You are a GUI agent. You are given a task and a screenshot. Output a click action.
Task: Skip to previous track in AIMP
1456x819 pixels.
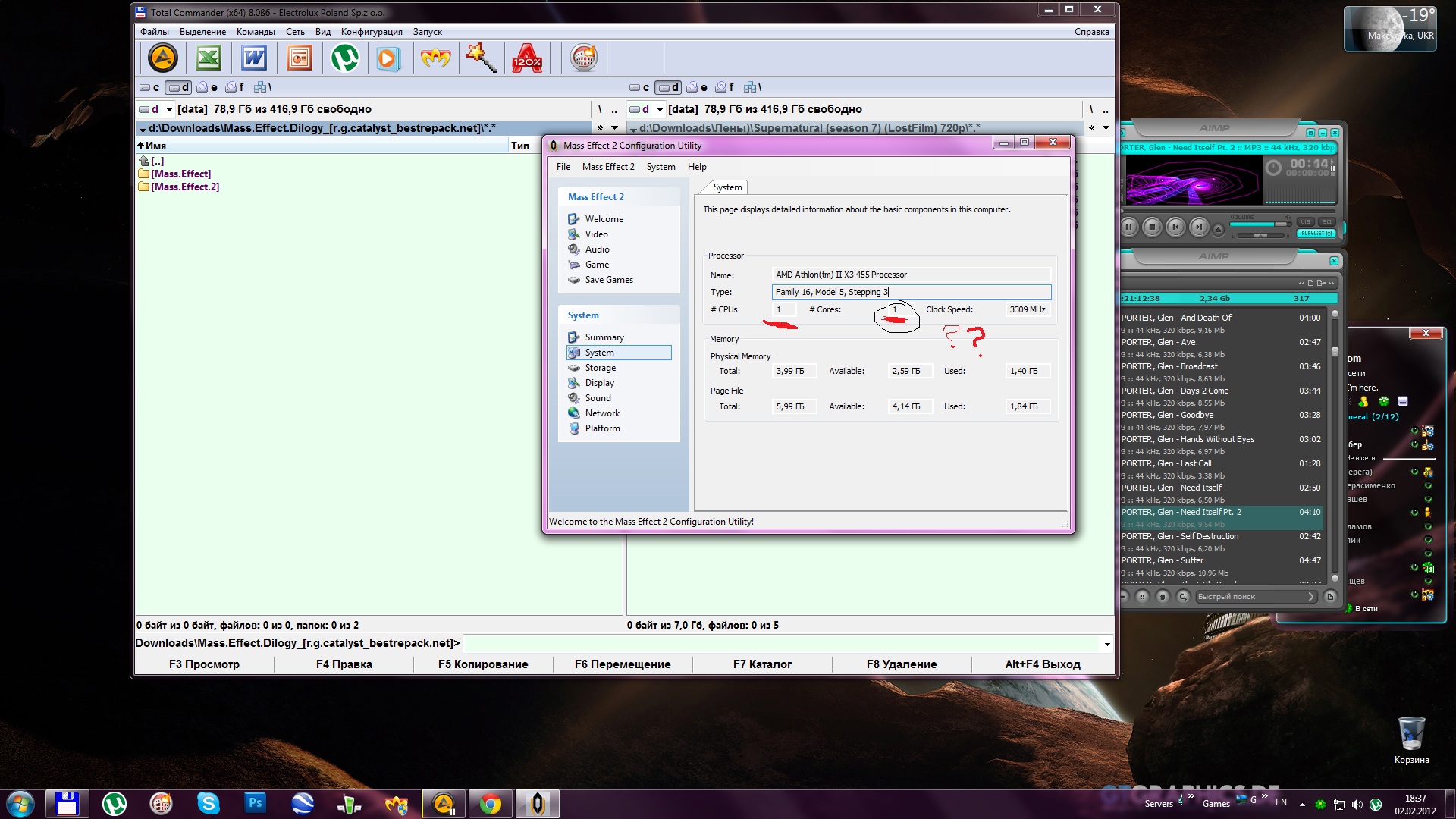pyautogui.click(x=1175, y=227)
